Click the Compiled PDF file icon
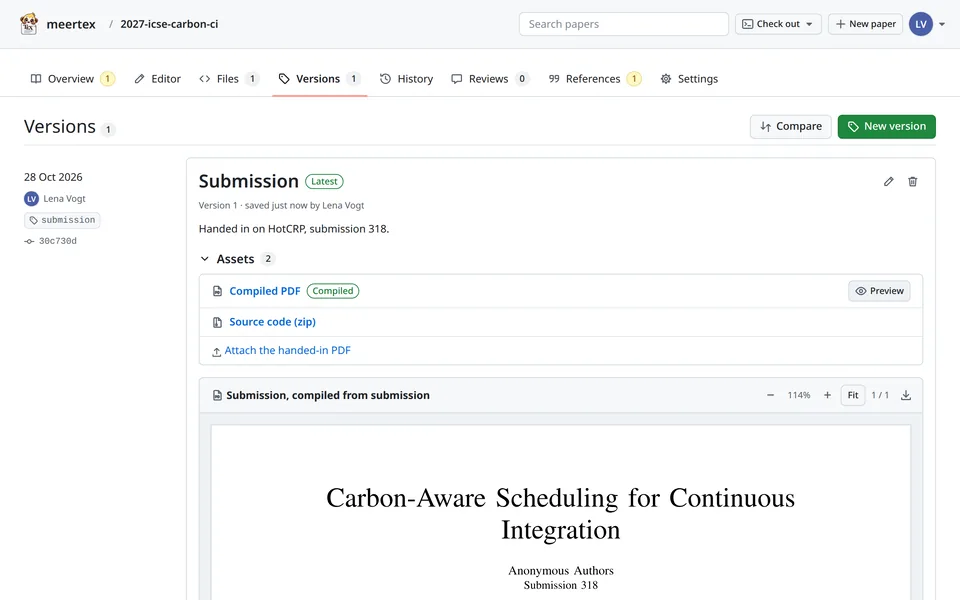The width and height of the screenshot is (960, 600). coord(217,291)
